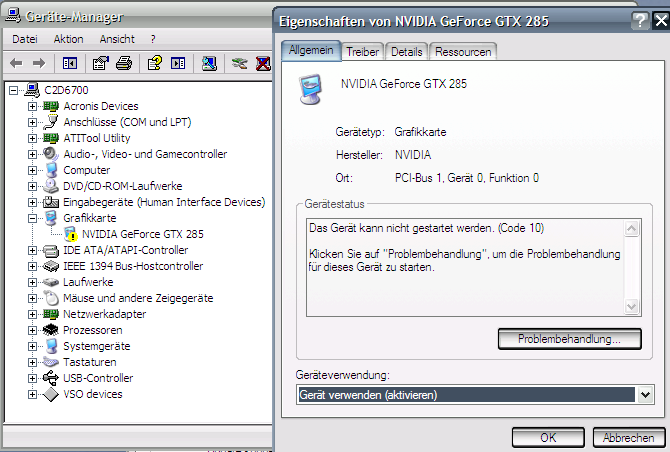This screenshot has width=670, height=452.
Task: Click the Anschlüsse port plug icon
Action: tap(51, 122)
